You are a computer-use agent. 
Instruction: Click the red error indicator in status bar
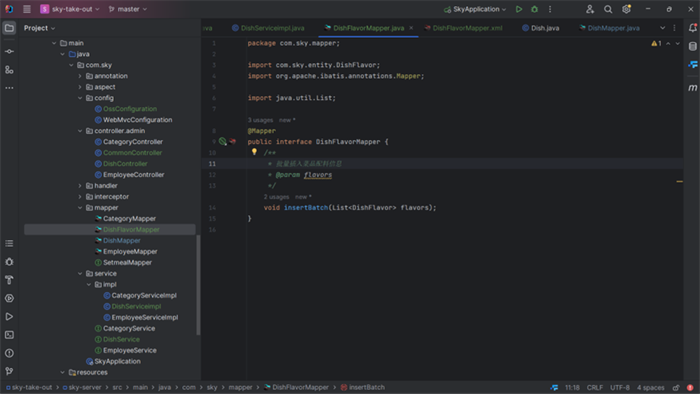click(690, 387)
